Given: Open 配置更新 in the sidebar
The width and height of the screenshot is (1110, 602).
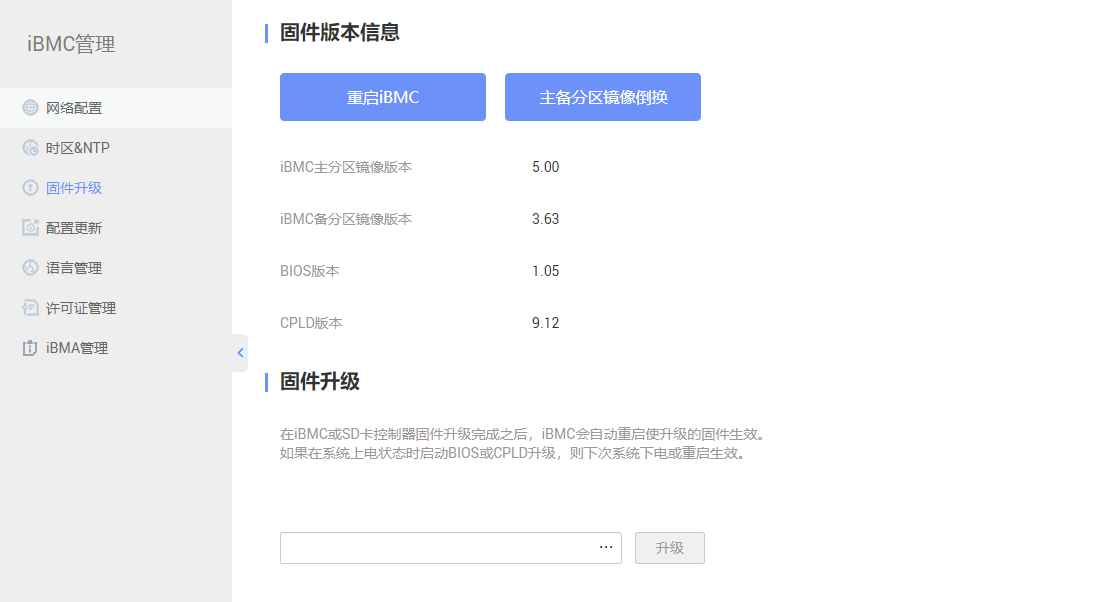Looking at the screenshot, I should [116, 228].
